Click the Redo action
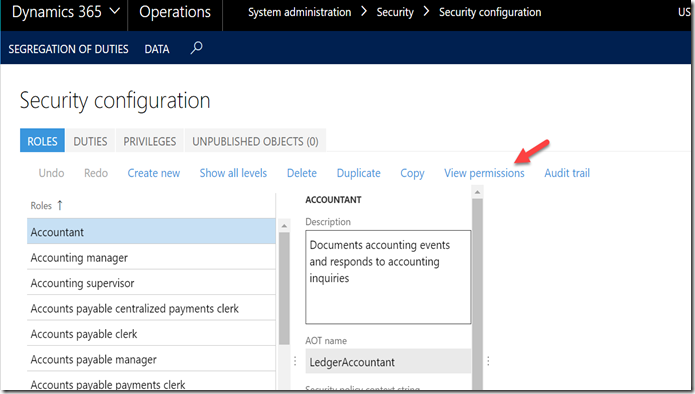 point(96,173)
